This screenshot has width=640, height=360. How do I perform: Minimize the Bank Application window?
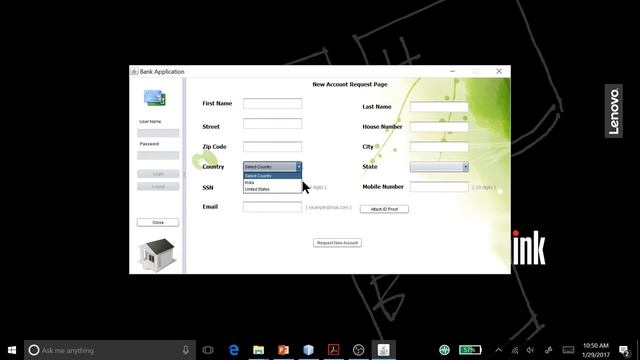click(452, 71)
